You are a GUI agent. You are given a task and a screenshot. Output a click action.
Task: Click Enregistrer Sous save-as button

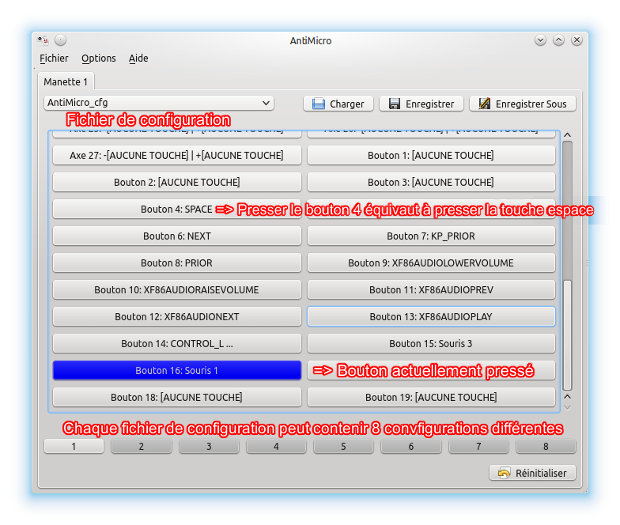point(522,103)
